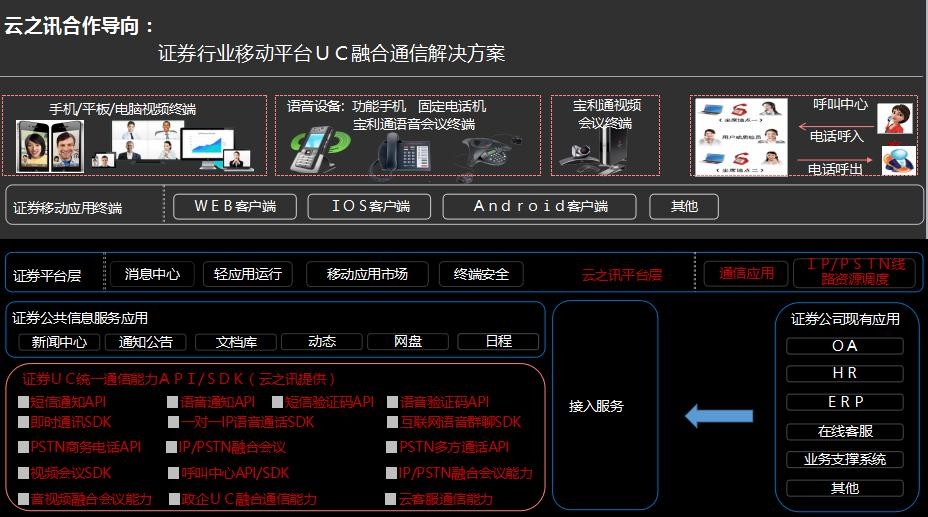This screenshot has height=517, width=928.
Task: Select ERP in existing company applications
Action: (844, 402)
